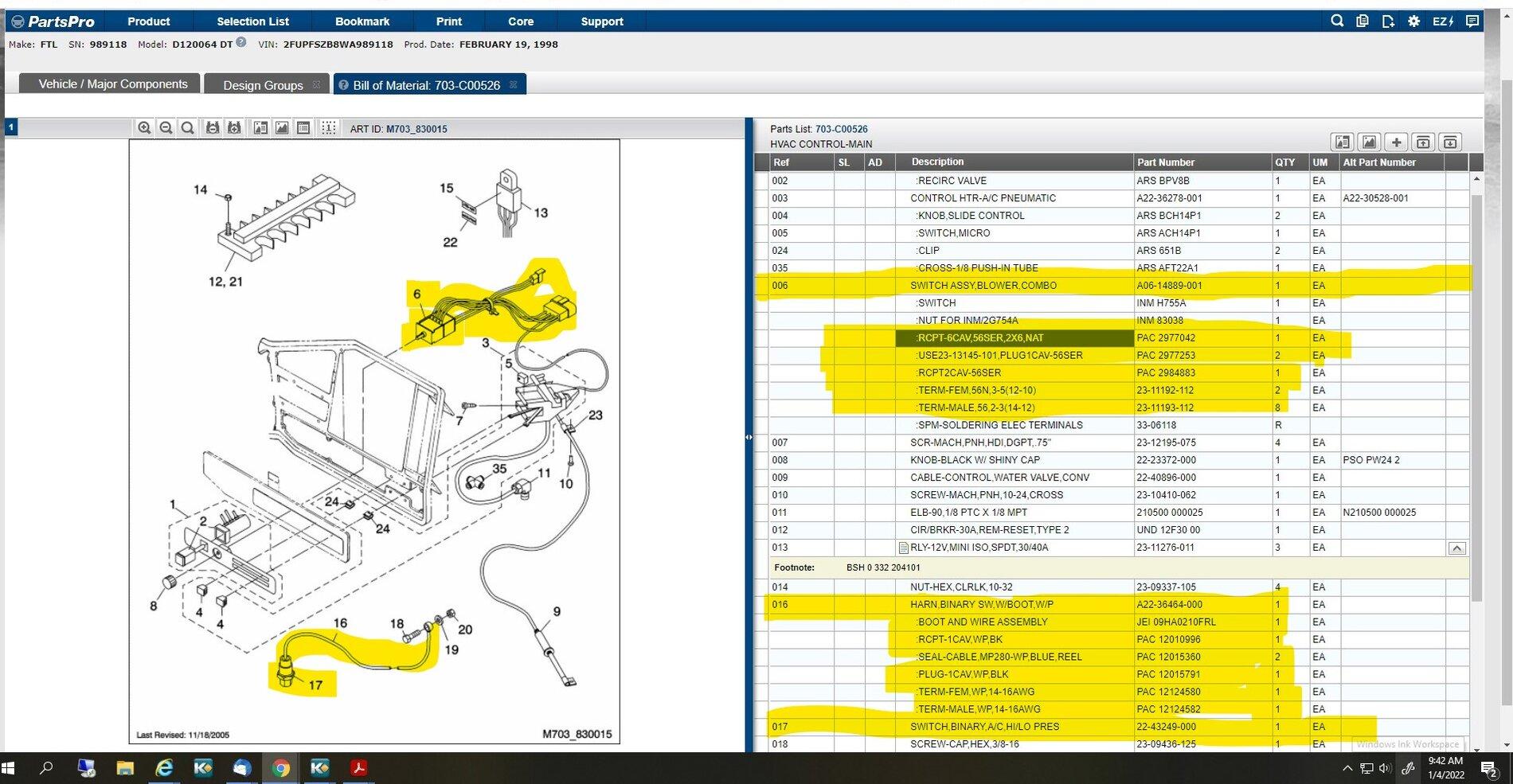
Task: Show image and list split view in diagram toolbar
Action: 260,128
